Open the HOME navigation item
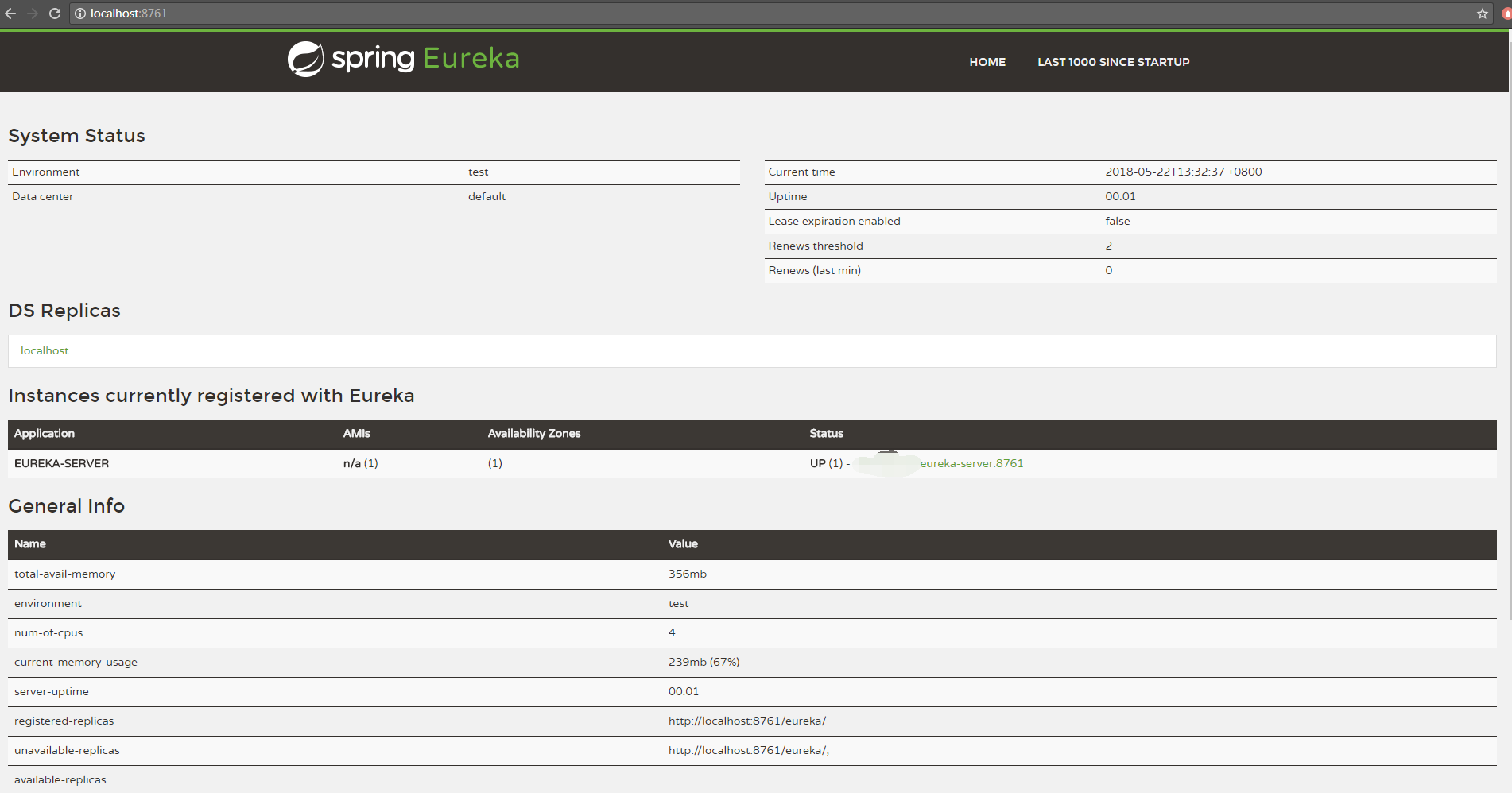1512x793 pixels. click(987, 62)
